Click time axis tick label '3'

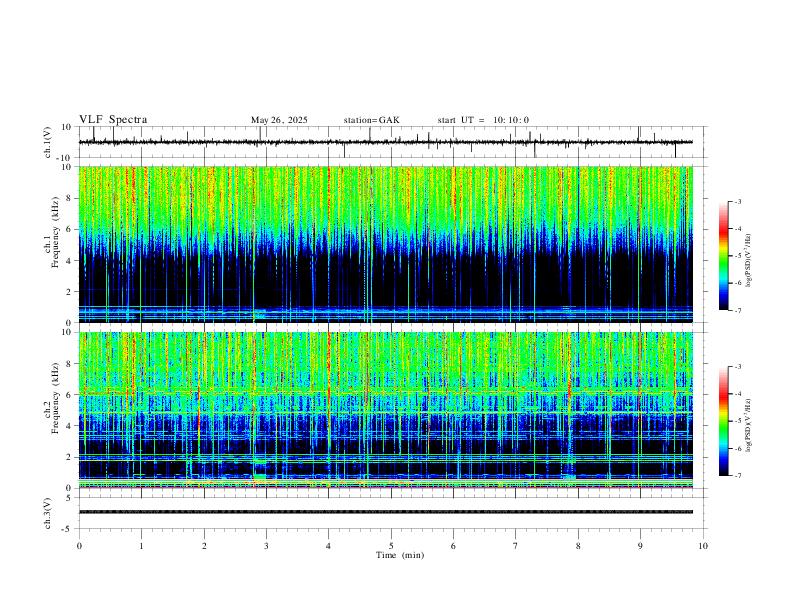(x=266, y=546)
